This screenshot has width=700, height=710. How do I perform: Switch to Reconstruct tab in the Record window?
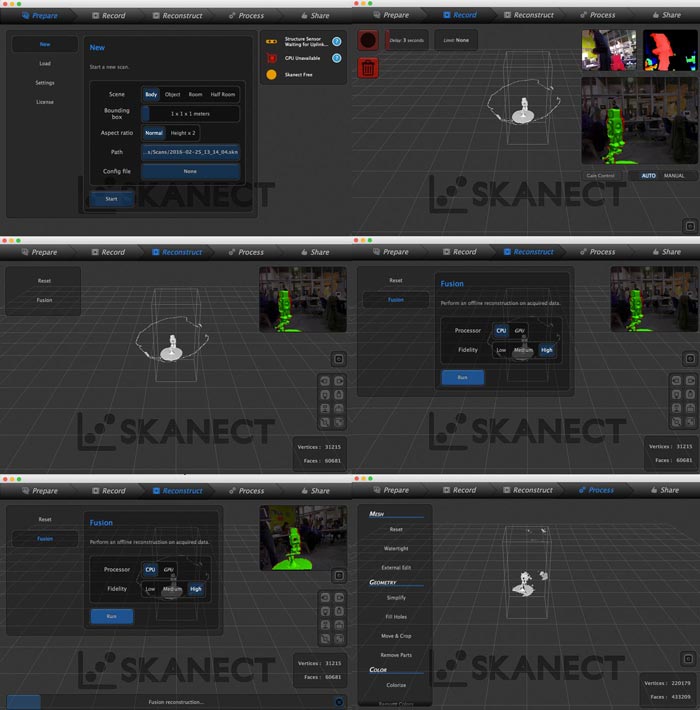pos(528,15)
